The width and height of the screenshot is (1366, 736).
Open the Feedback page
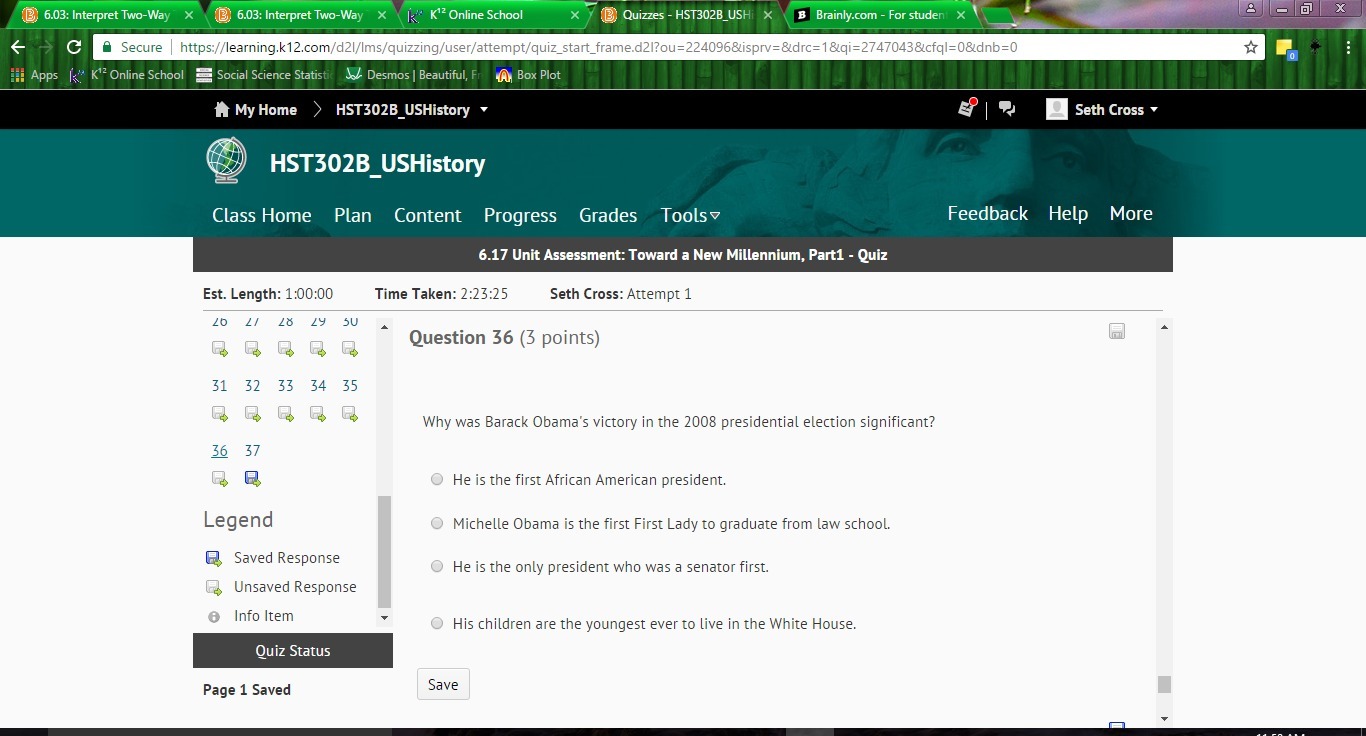coord(988,213)
